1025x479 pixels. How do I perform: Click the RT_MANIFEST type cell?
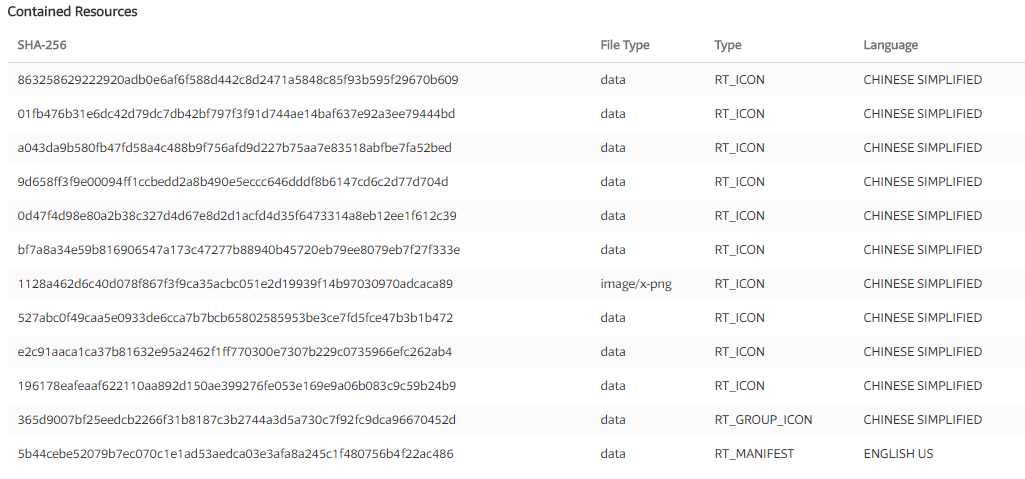[754, 454]
